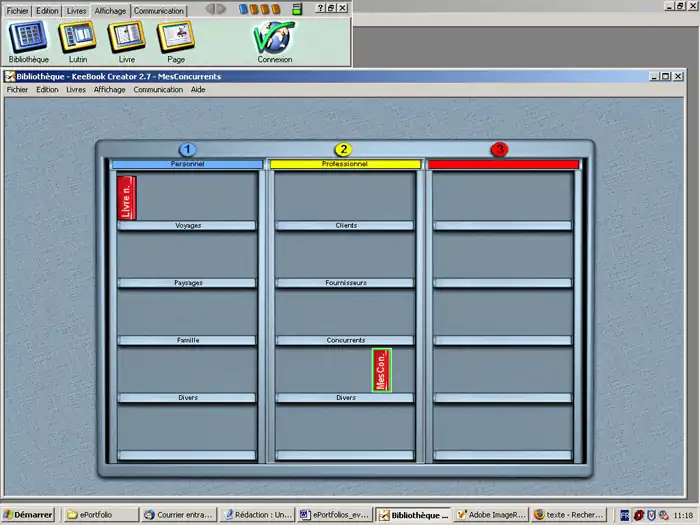Switch to the Livres tab
The height and width of the screenshot is (525, 700).
click(x=76, y=10)
